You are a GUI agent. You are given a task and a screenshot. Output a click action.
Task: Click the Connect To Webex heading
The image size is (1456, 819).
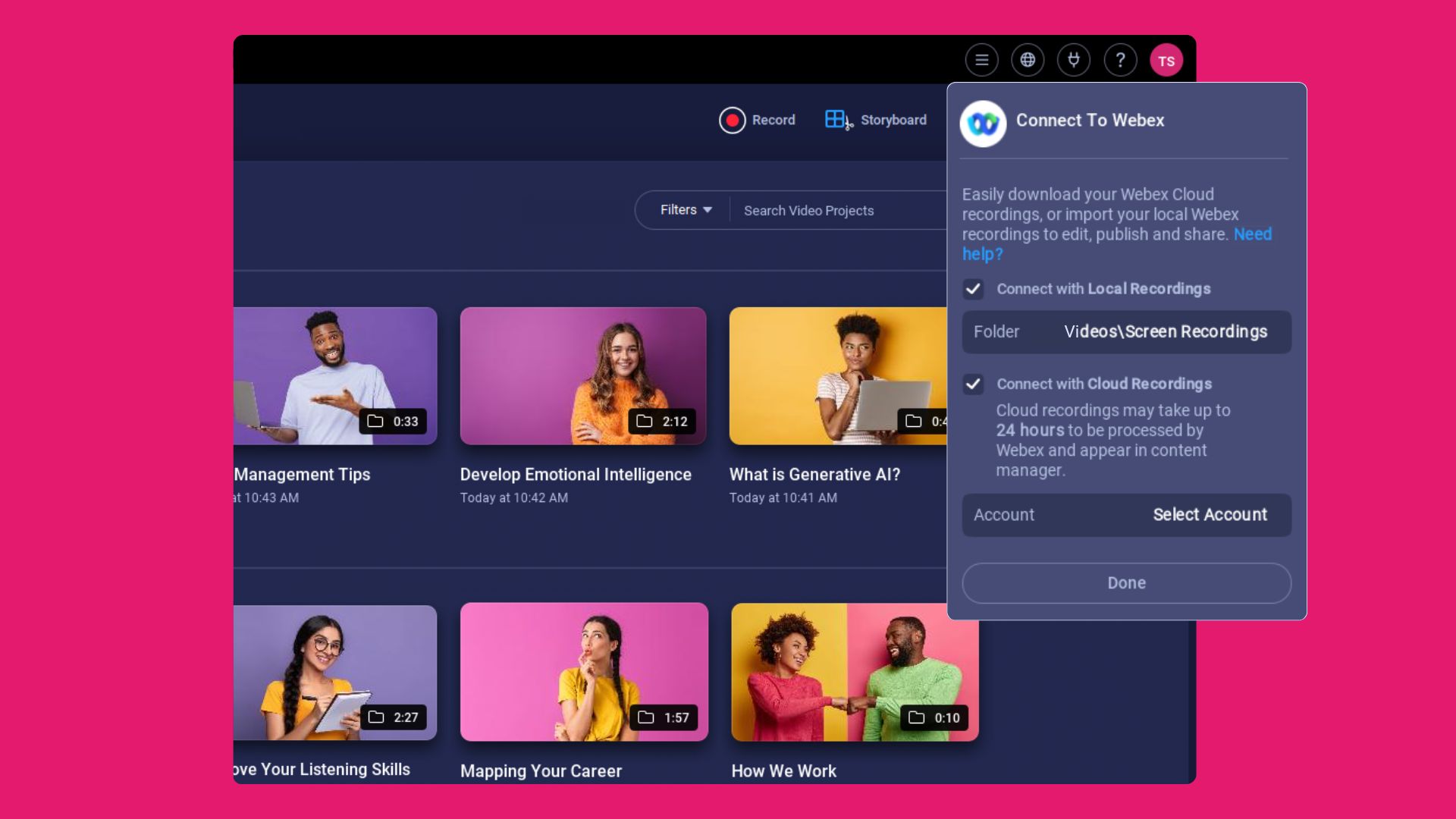(x=1090, y=120)
